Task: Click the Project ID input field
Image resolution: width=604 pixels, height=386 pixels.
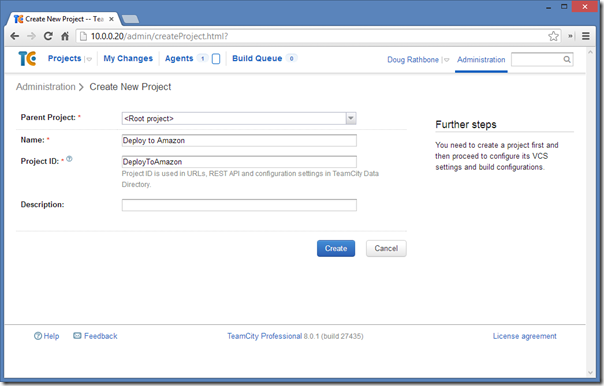Action: pos(239,161)
